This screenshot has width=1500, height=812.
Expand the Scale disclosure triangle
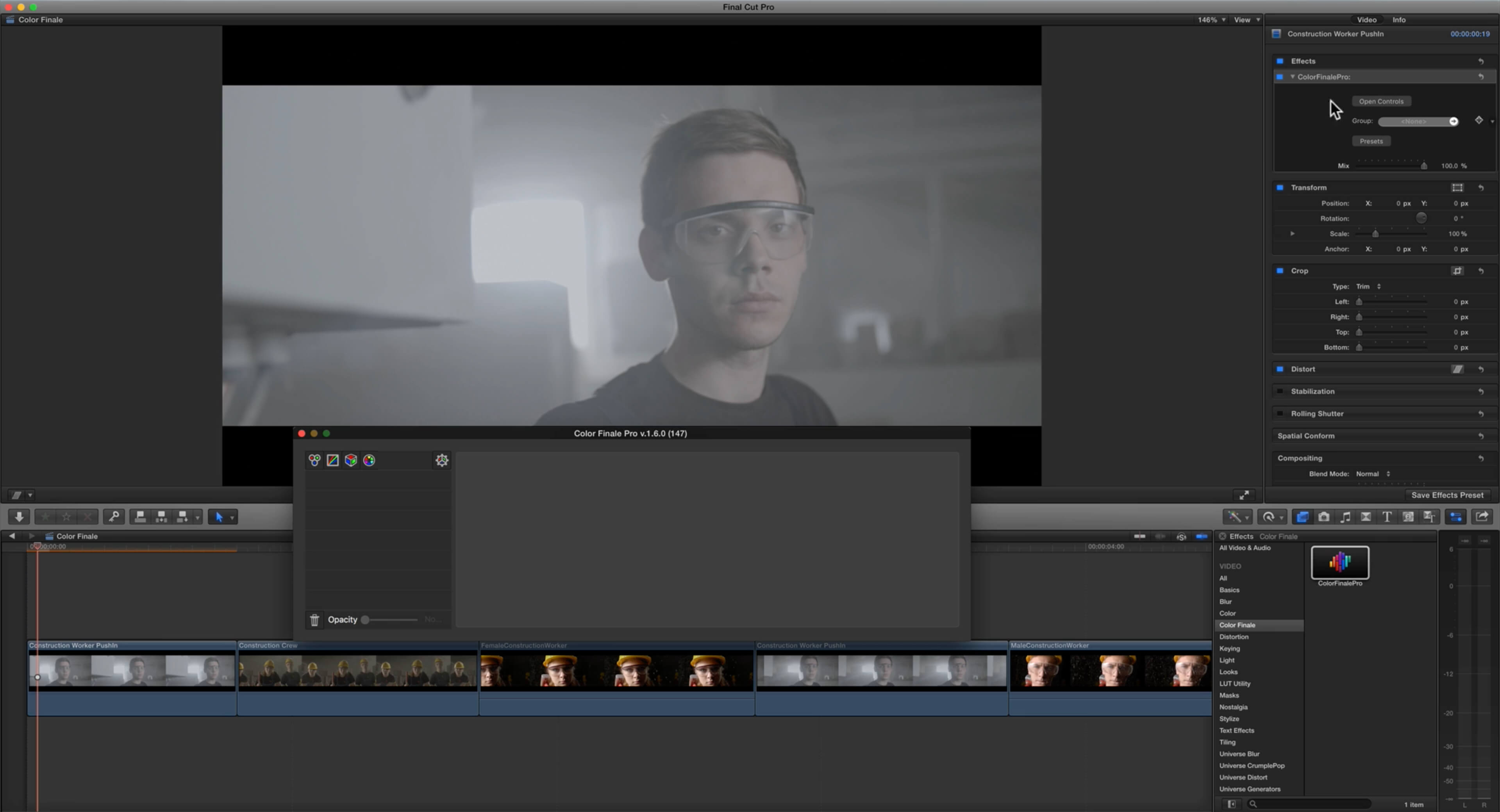tap(1293, 233)
